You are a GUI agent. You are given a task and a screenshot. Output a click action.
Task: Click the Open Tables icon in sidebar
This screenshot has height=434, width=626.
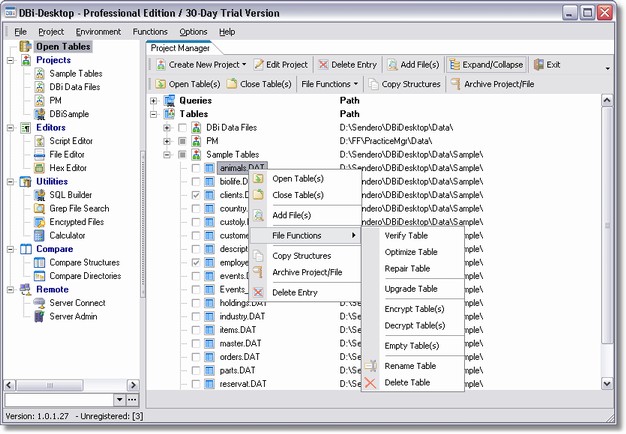click(x=26, y=46)
